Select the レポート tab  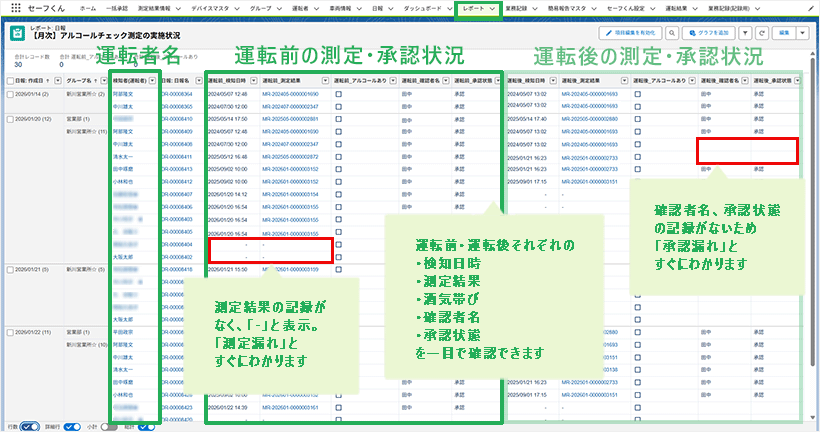[473, 8]
